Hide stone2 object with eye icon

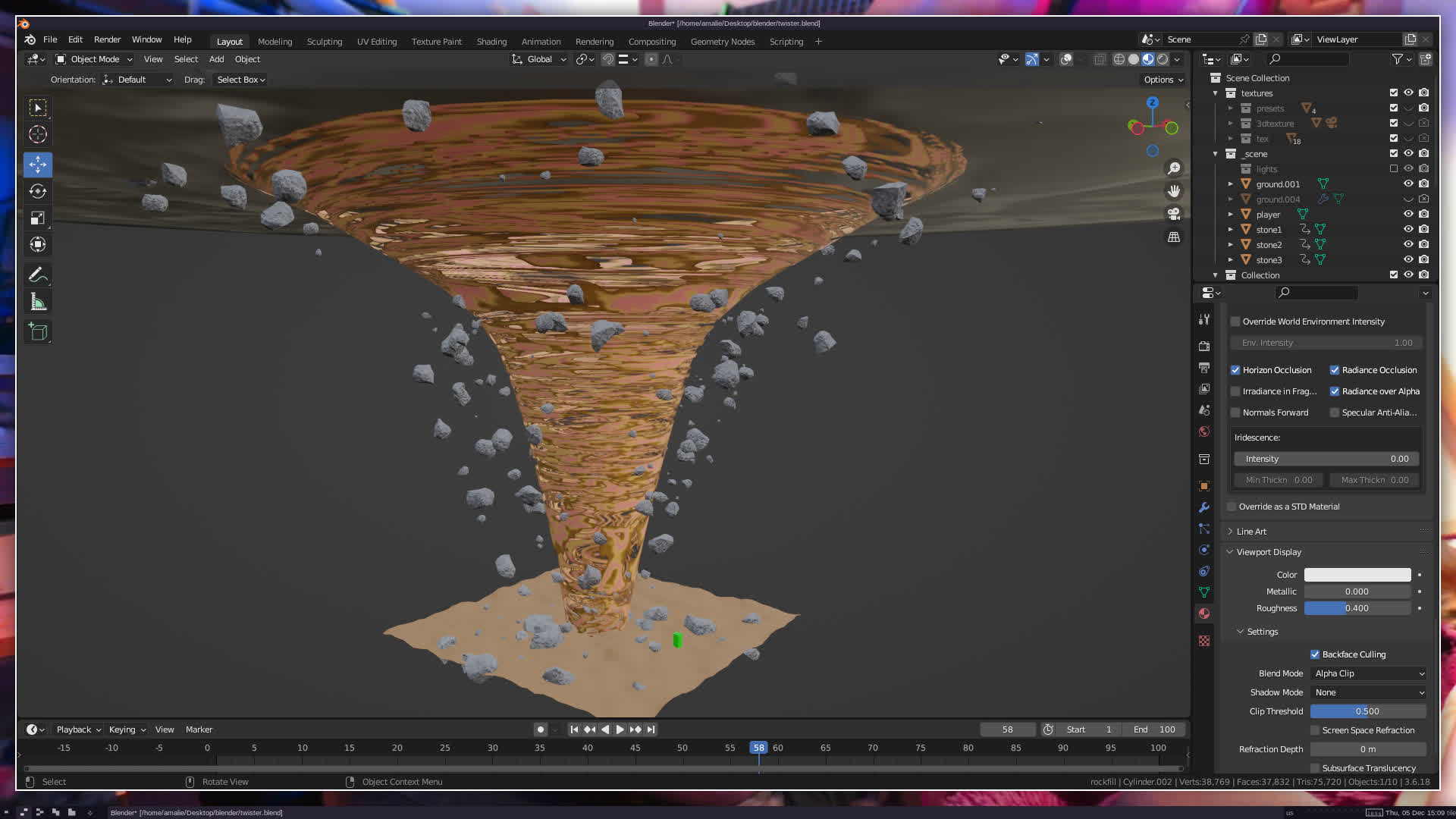point(1408,244)
